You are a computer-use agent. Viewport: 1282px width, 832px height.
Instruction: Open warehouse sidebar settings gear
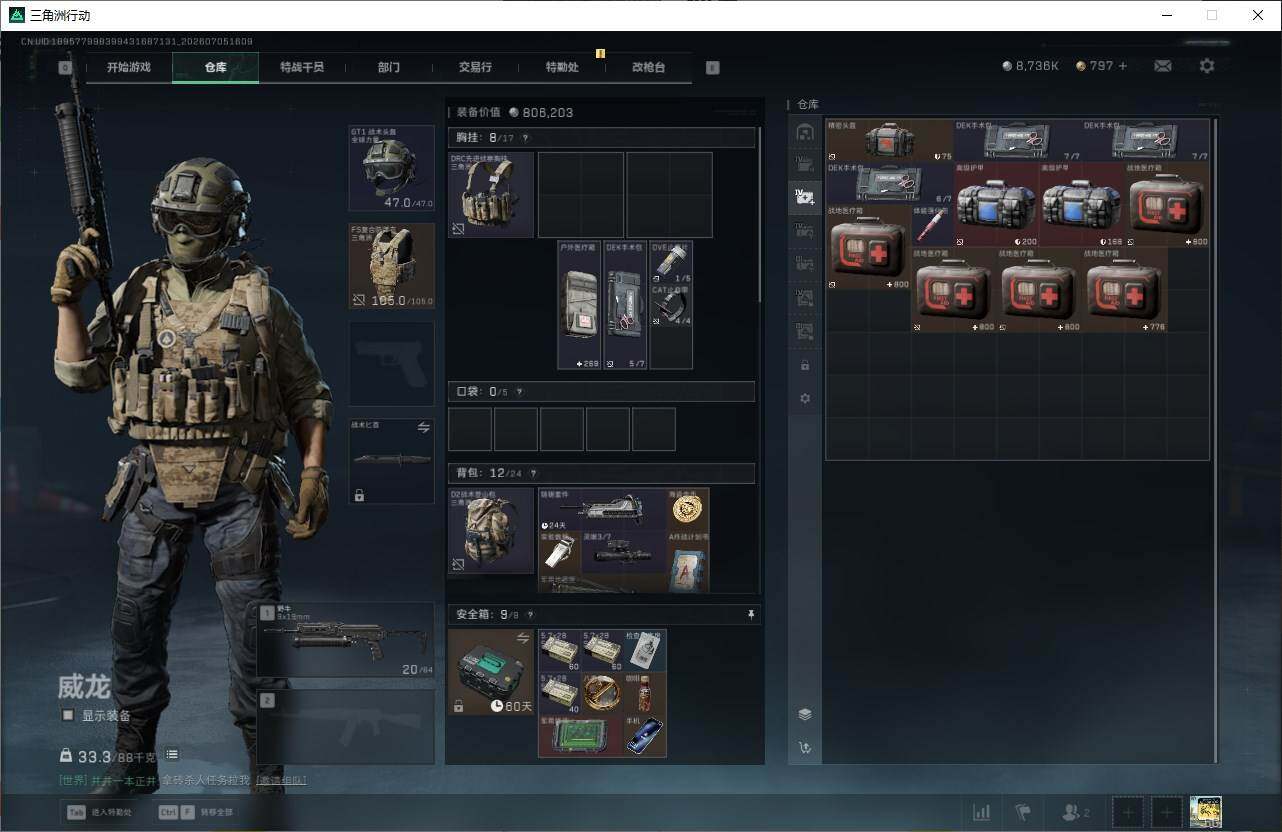805,398
